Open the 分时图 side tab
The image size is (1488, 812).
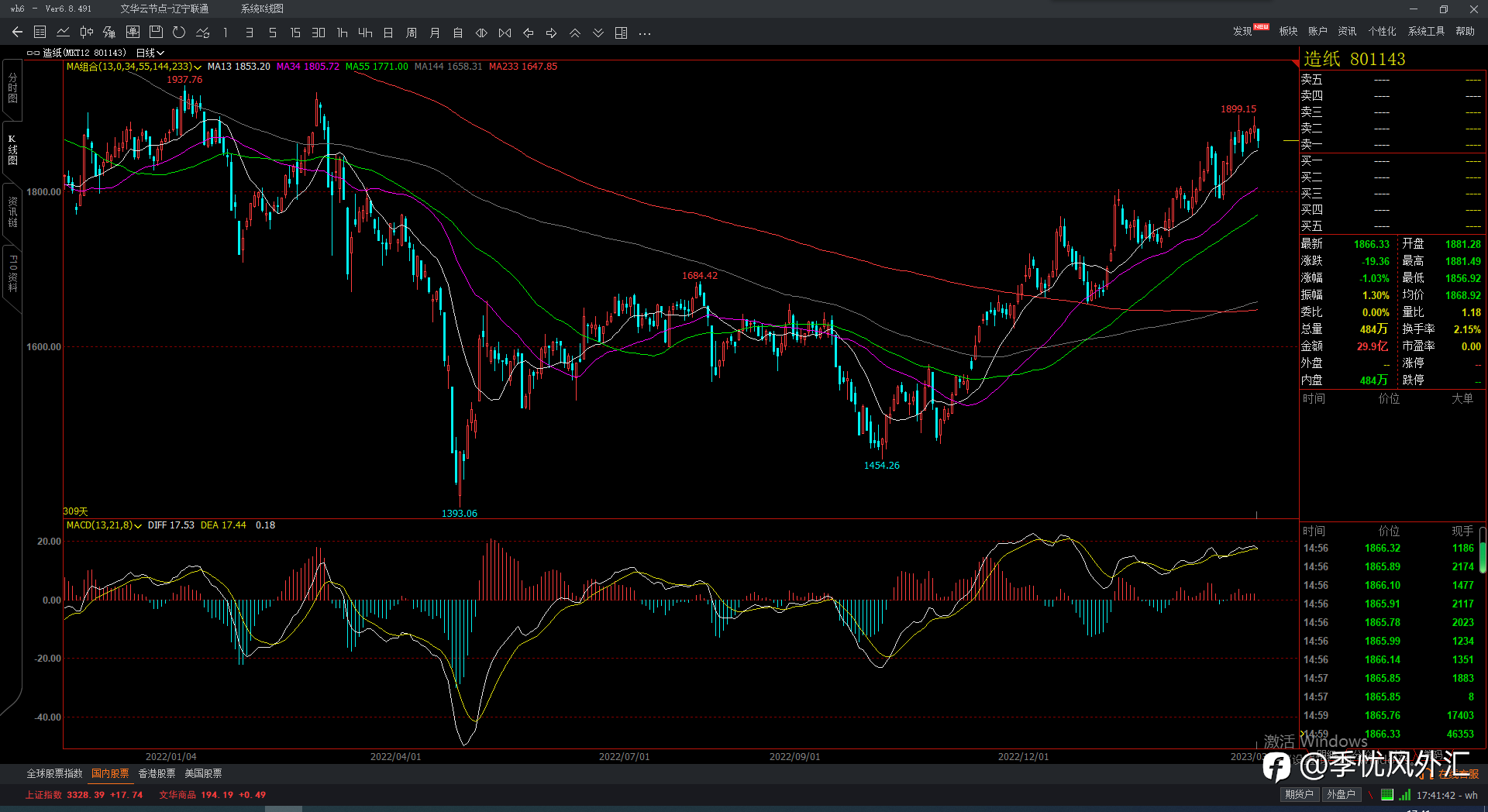12,88
